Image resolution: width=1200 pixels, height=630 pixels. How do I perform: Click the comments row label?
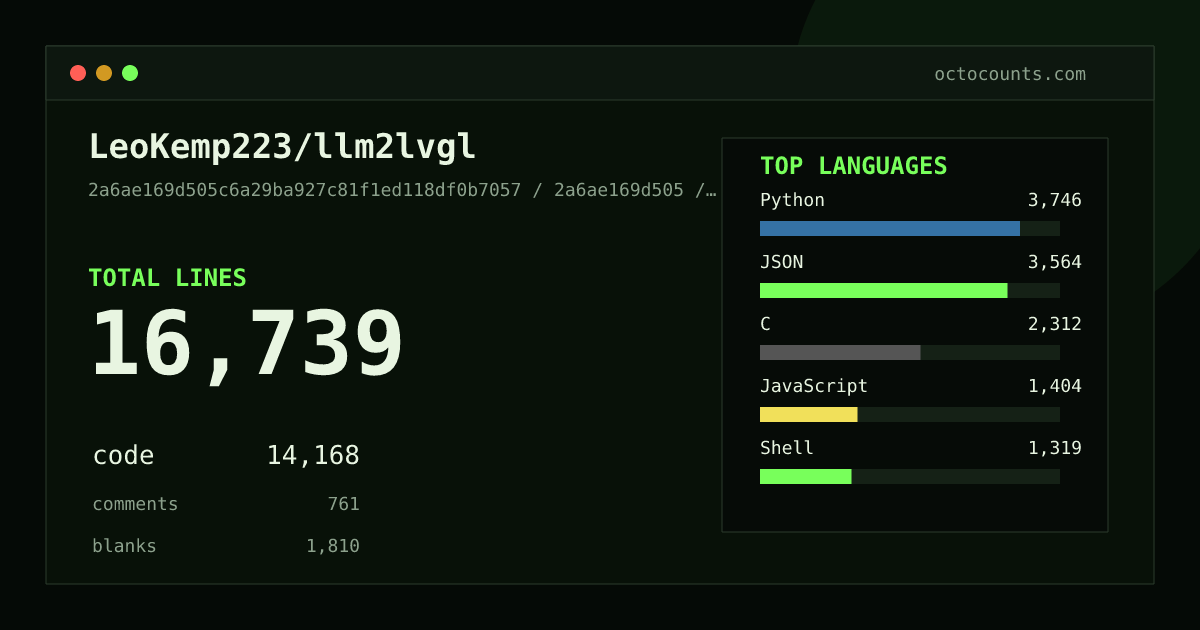135,504
